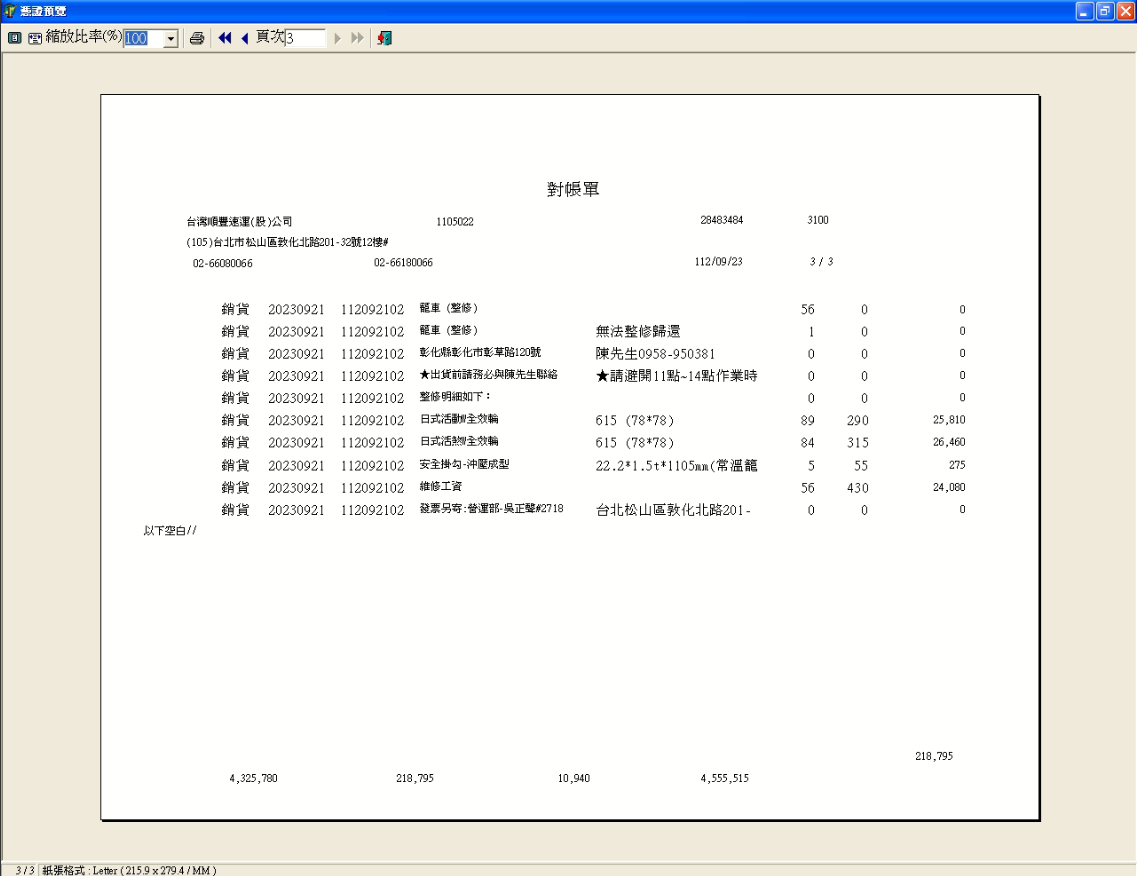Click the zoom ratio field showing 100
This screenshot has height=876, width=1137.
coord(141,38)
